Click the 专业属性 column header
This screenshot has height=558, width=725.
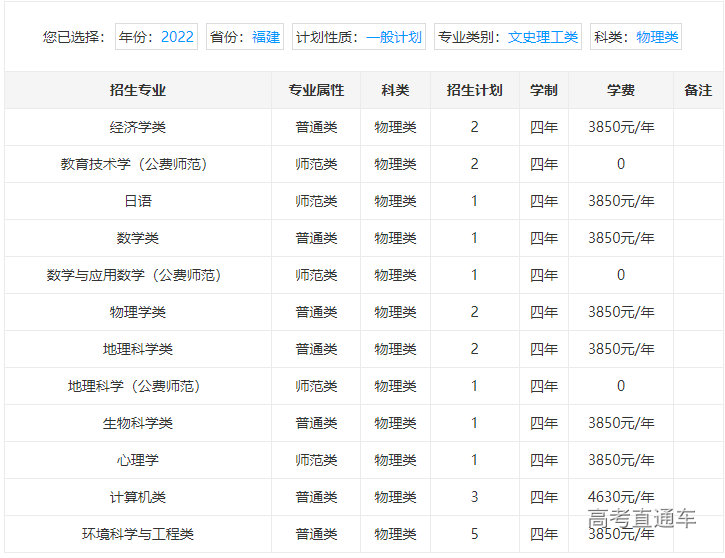316,90
